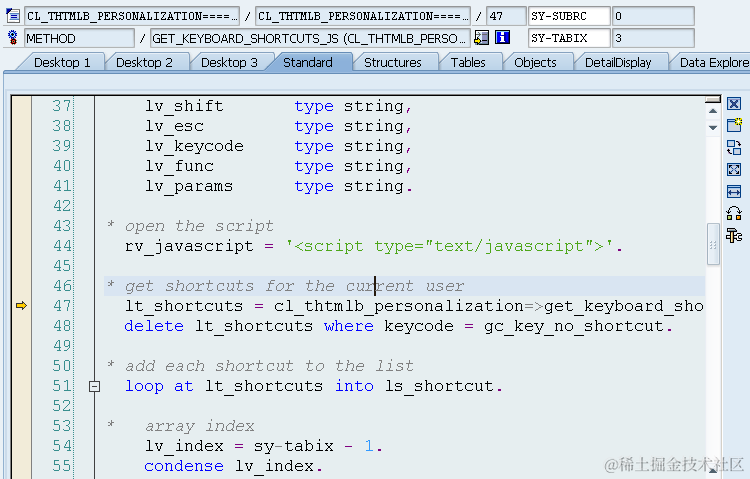Click variable lv_shift on line 37

click(184, 106)
